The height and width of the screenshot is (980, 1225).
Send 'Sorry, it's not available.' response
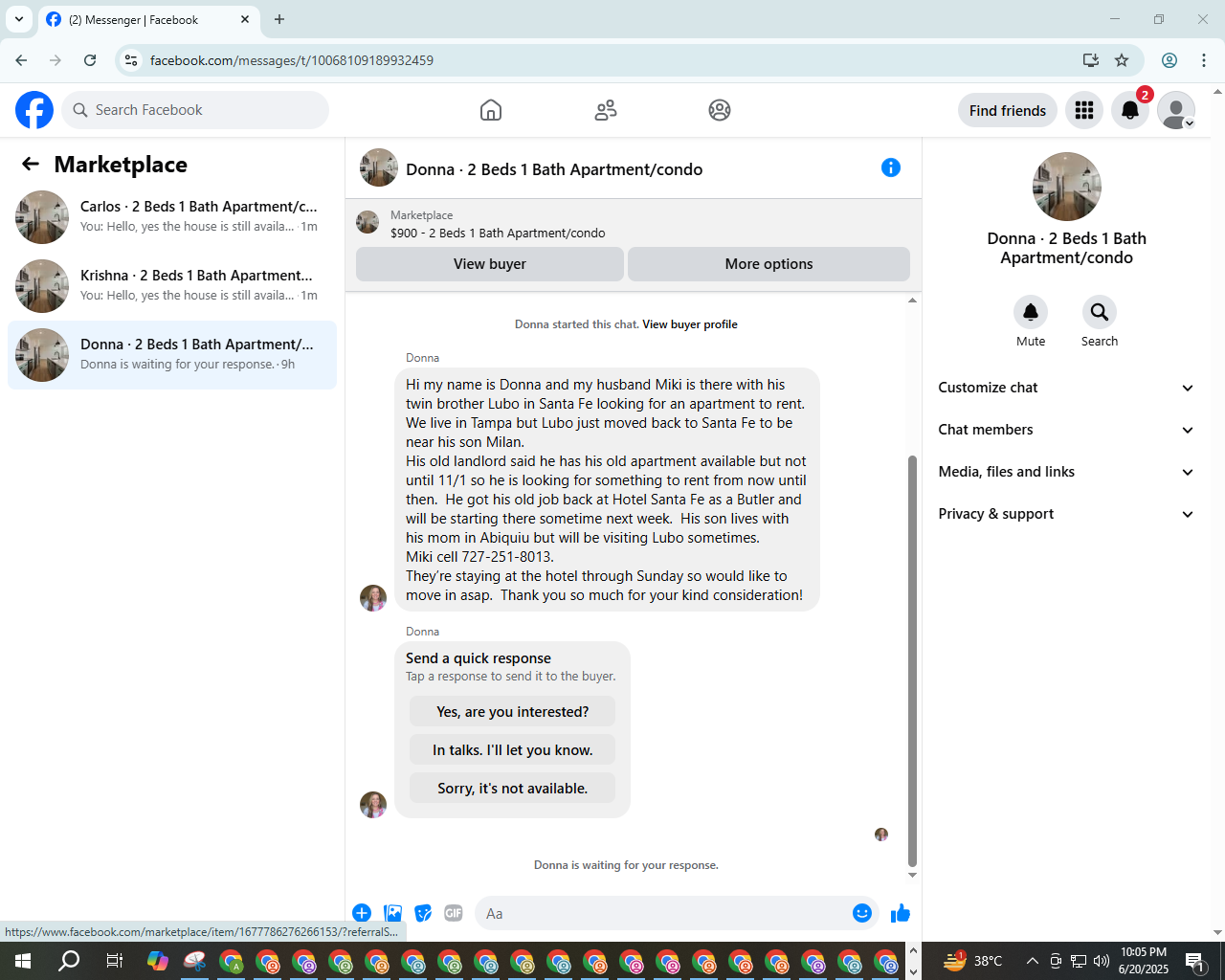point(512,788)
